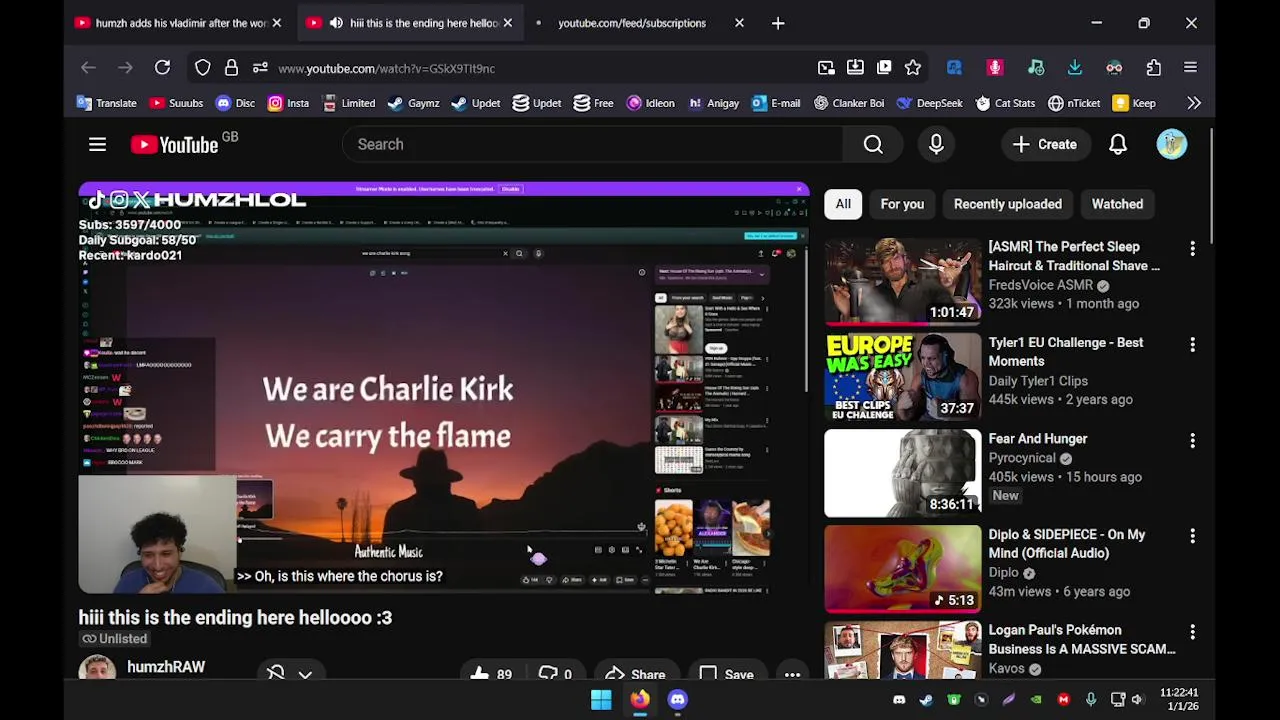Click the address bar install download icon
Image resolution: width=1280 pixels, height=720 pixels.
pyautogui.click(x=855, y=68)
